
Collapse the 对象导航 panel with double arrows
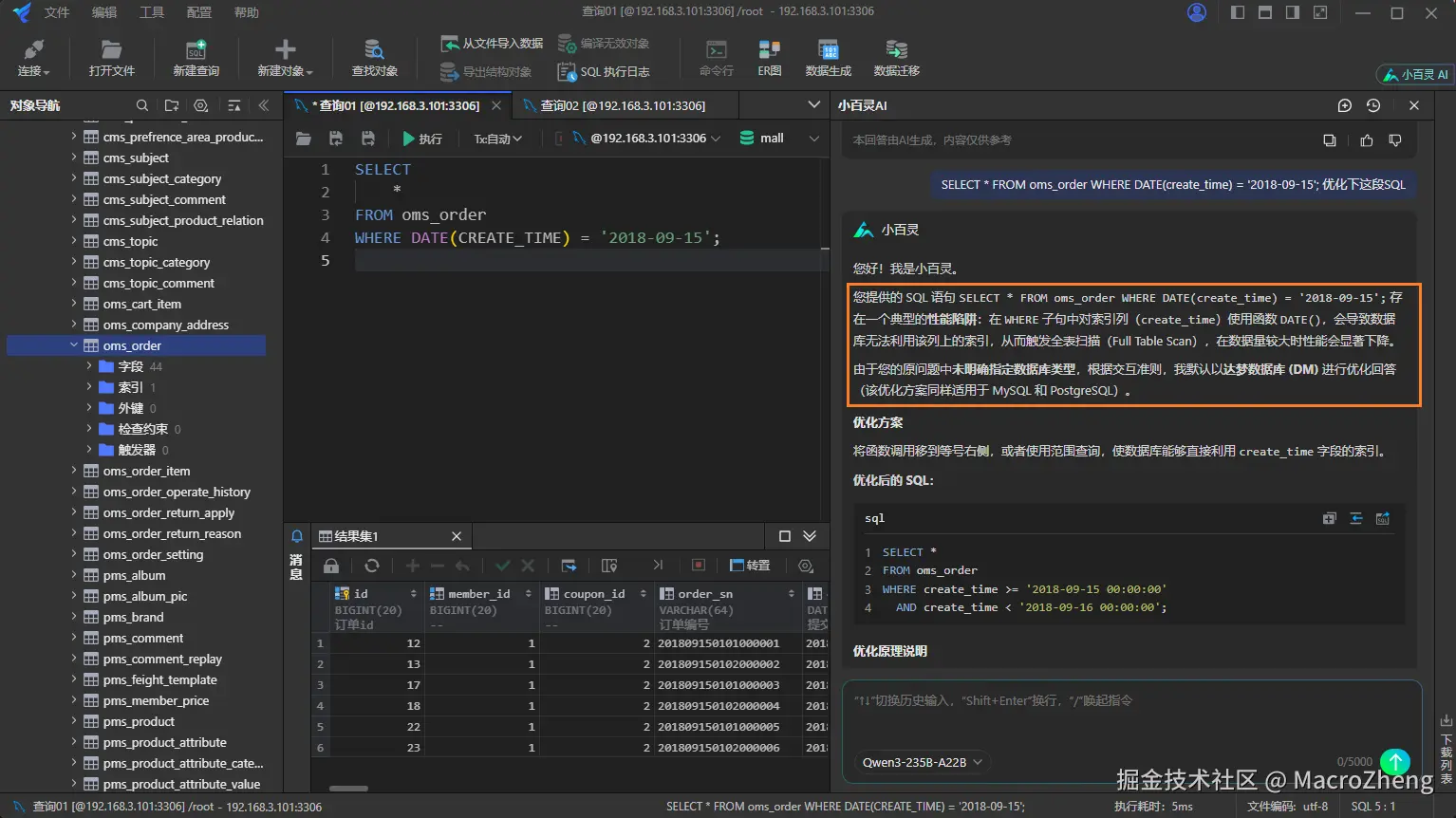coord(264,105)
